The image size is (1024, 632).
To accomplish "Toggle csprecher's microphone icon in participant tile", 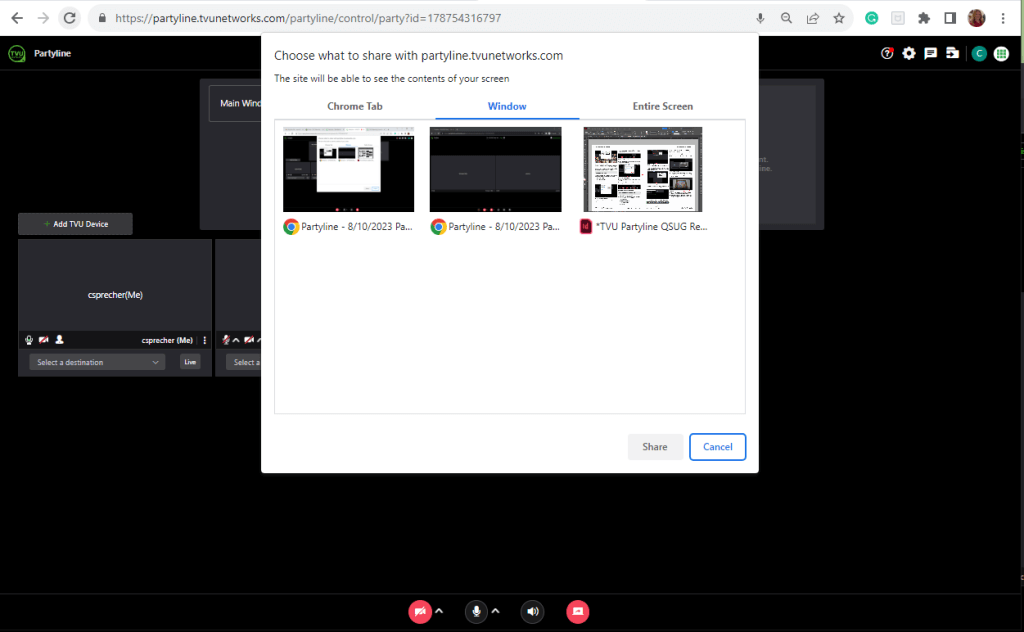I will coord(29,340).
